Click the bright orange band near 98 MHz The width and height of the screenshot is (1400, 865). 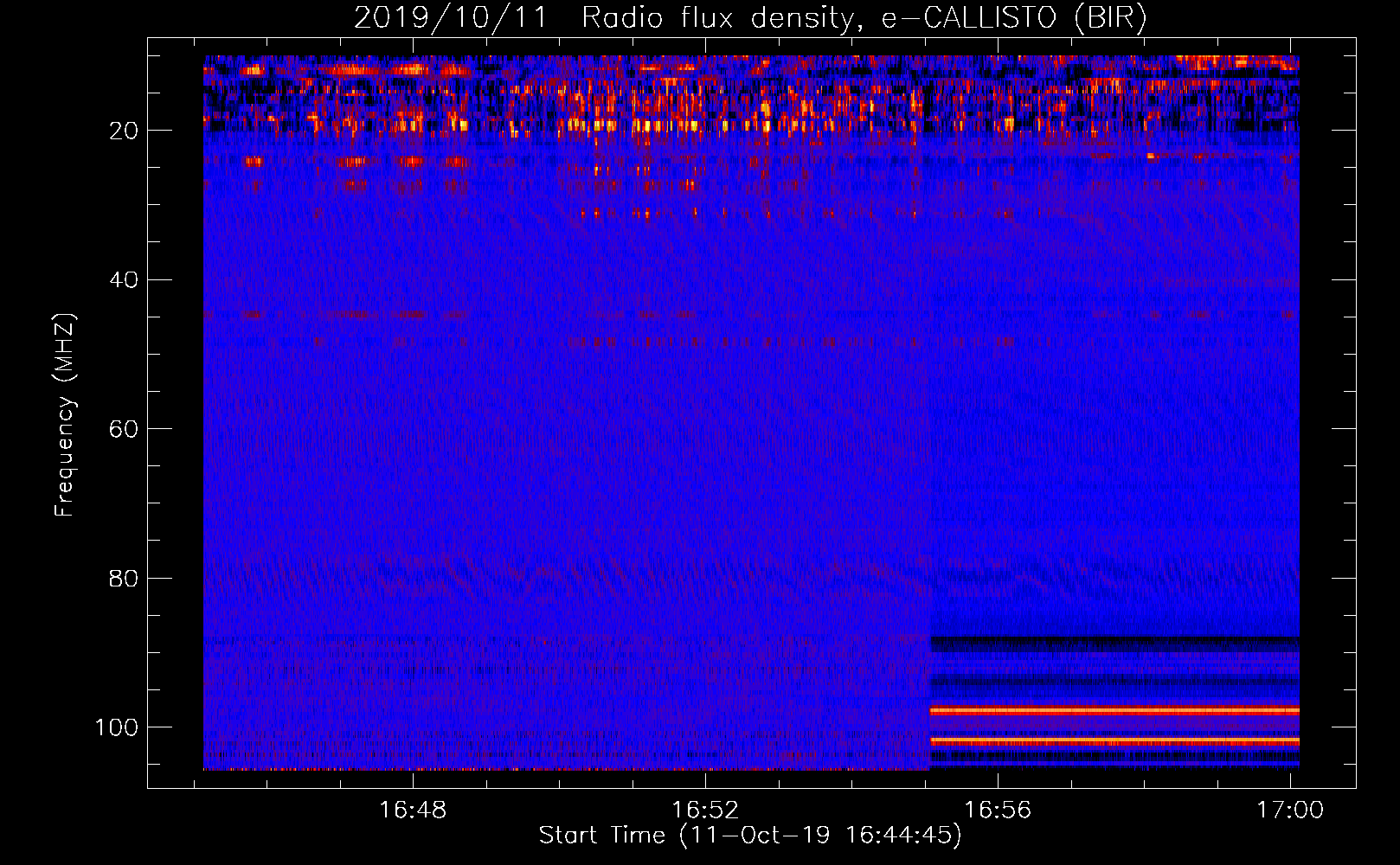pos(1114,711)
